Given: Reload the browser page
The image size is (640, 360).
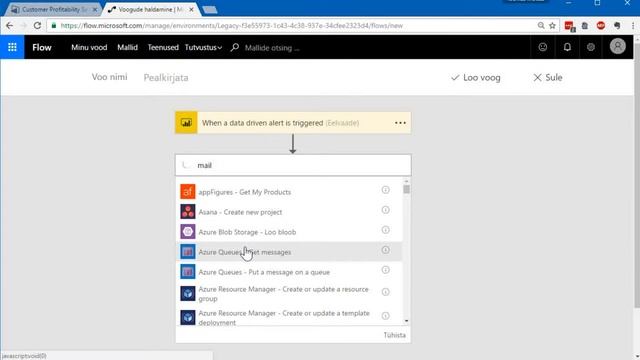Looking at the screenshot, I should click(x=37, y=25).
